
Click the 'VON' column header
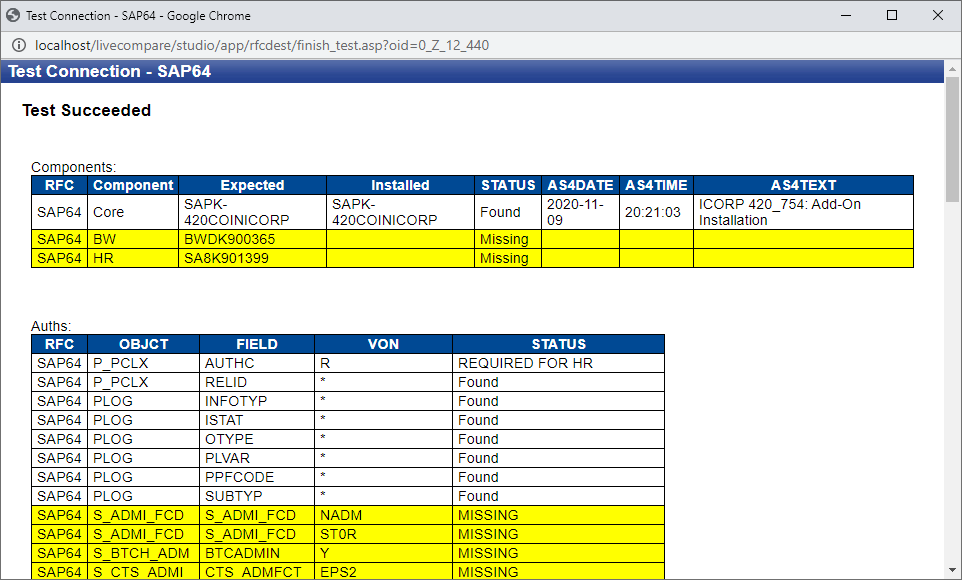(x=383, y=344)
